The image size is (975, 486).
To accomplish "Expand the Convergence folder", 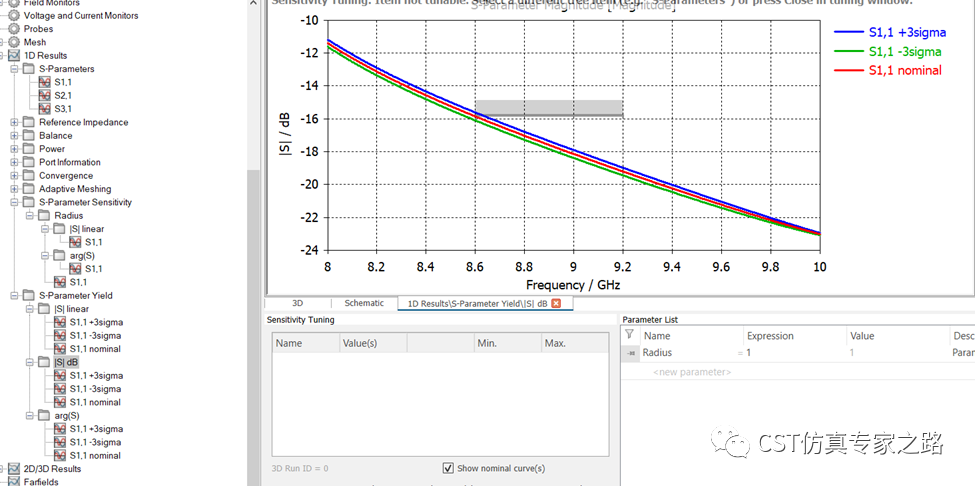I will (x=14, y=175).
